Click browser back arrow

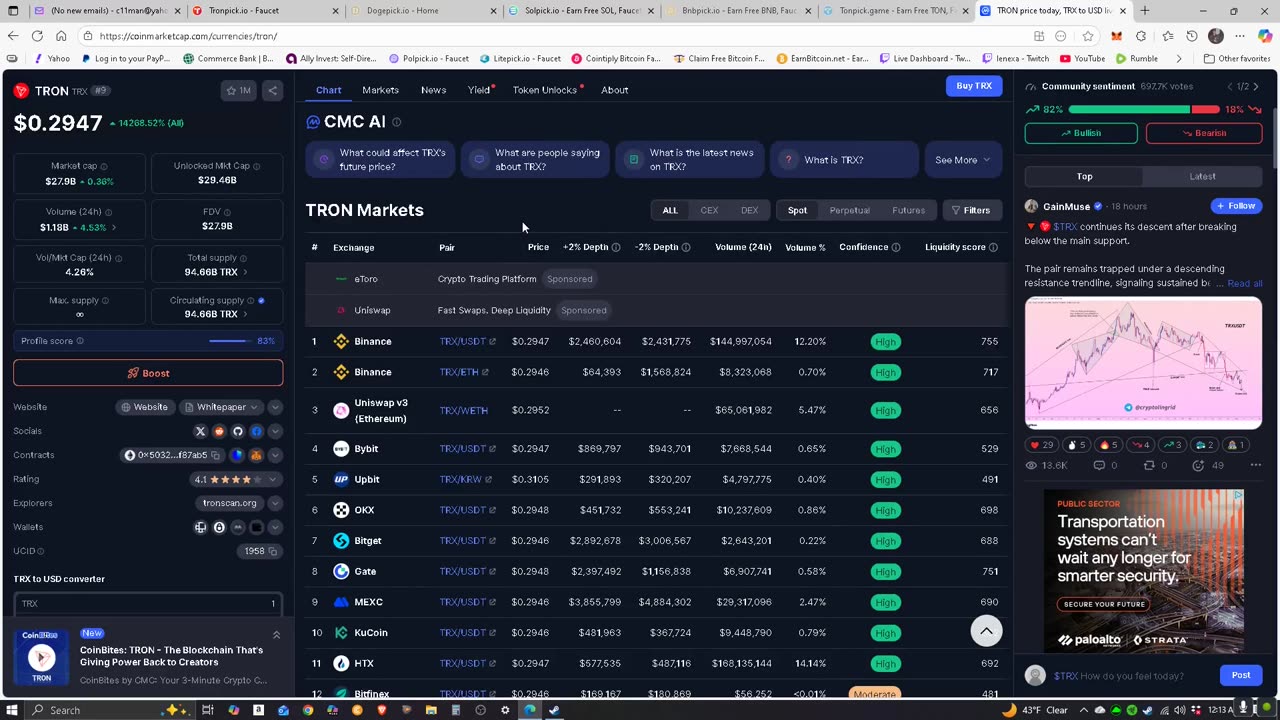click(13, 36)
